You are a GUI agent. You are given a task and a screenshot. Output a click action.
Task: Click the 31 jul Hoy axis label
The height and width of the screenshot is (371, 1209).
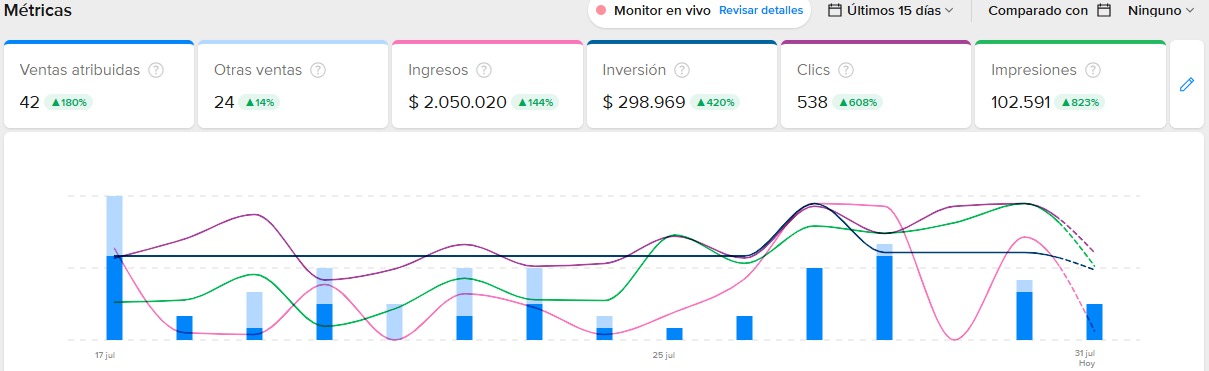1086,358
